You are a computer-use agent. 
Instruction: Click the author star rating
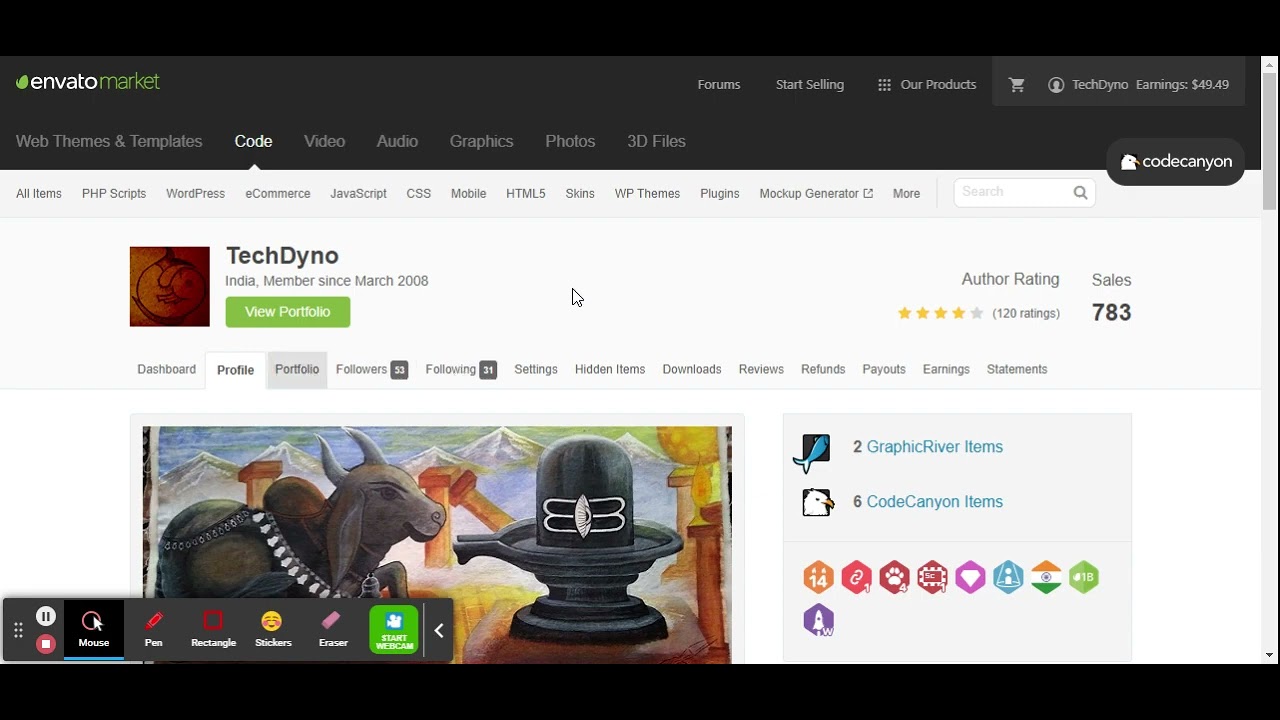pyautogui.click(x=940, y=313)
